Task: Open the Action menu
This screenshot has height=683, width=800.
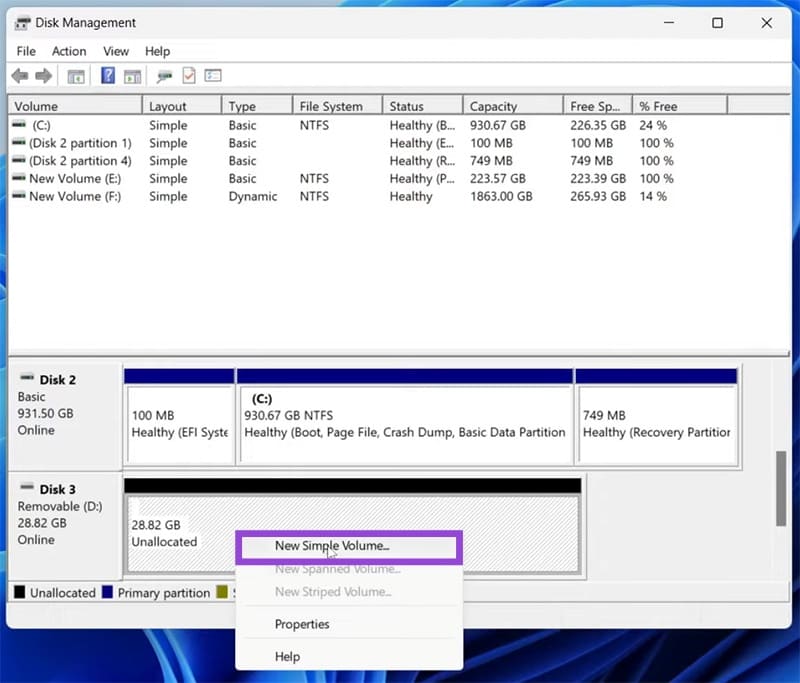Action: click(x=69, y=51)
